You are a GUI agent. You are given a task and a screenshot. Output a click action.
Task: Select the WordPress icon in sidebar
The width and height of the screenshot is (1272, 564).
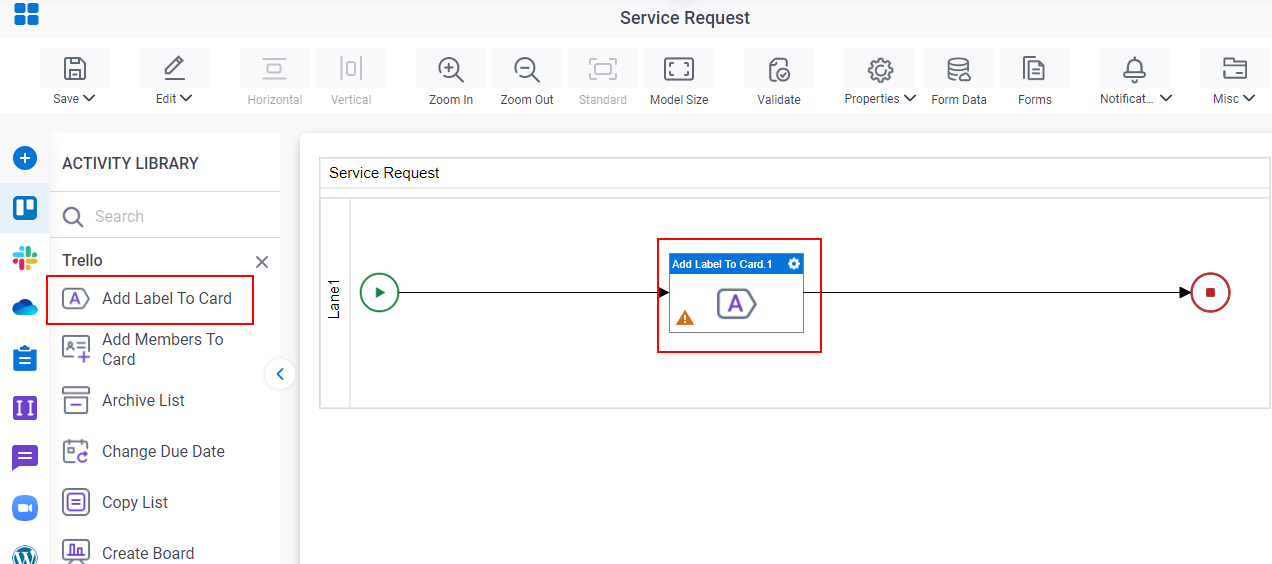[x=25, y=554]
